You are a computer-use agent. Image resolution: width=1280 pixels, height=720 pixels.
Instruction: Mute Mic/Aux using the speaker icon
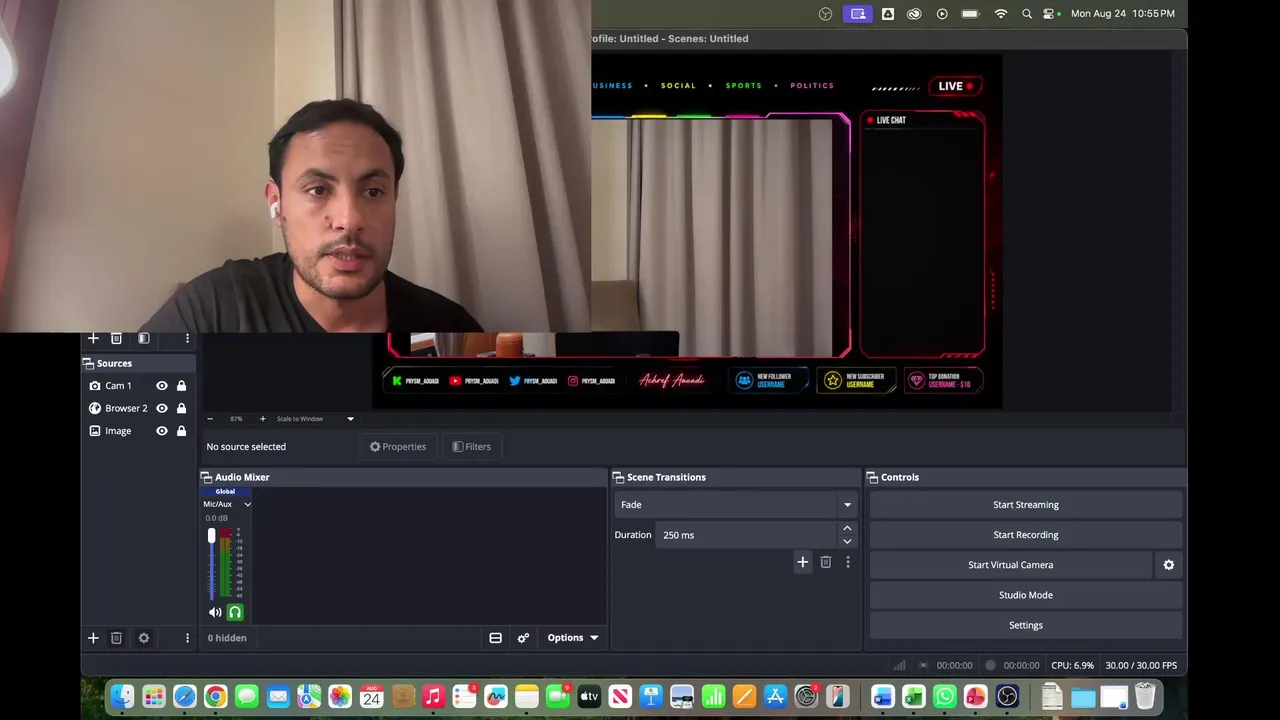tap(215, 612)
